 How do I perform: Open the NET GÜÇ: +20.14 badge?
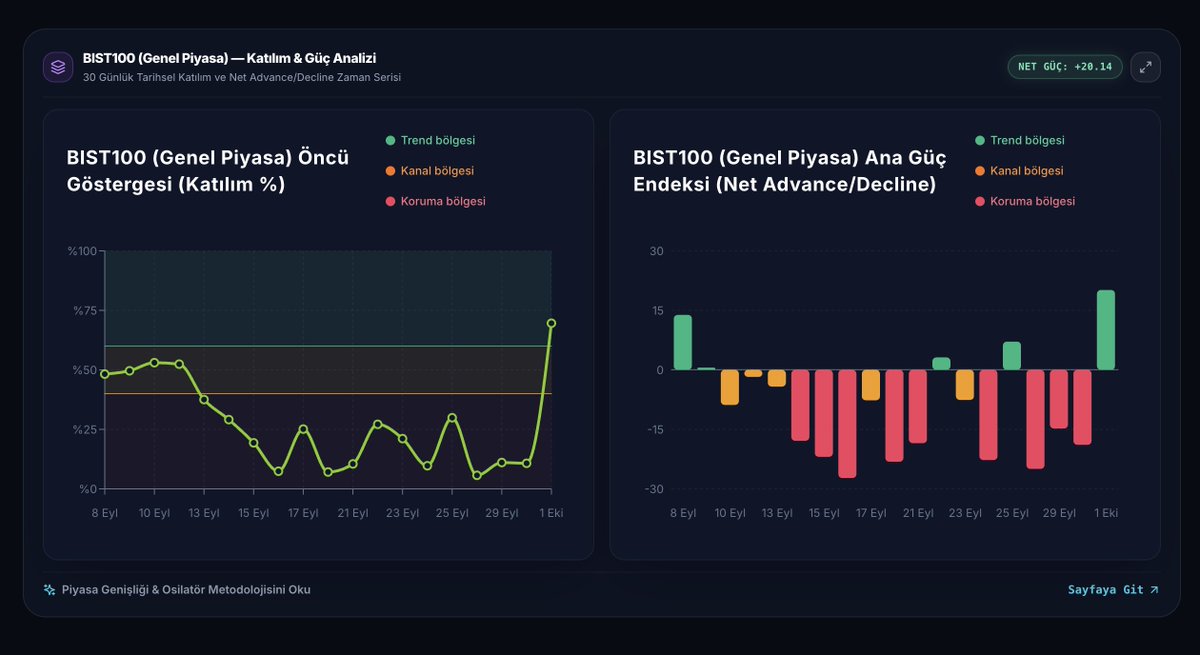pyautogui.click(x=1065, y=67)
